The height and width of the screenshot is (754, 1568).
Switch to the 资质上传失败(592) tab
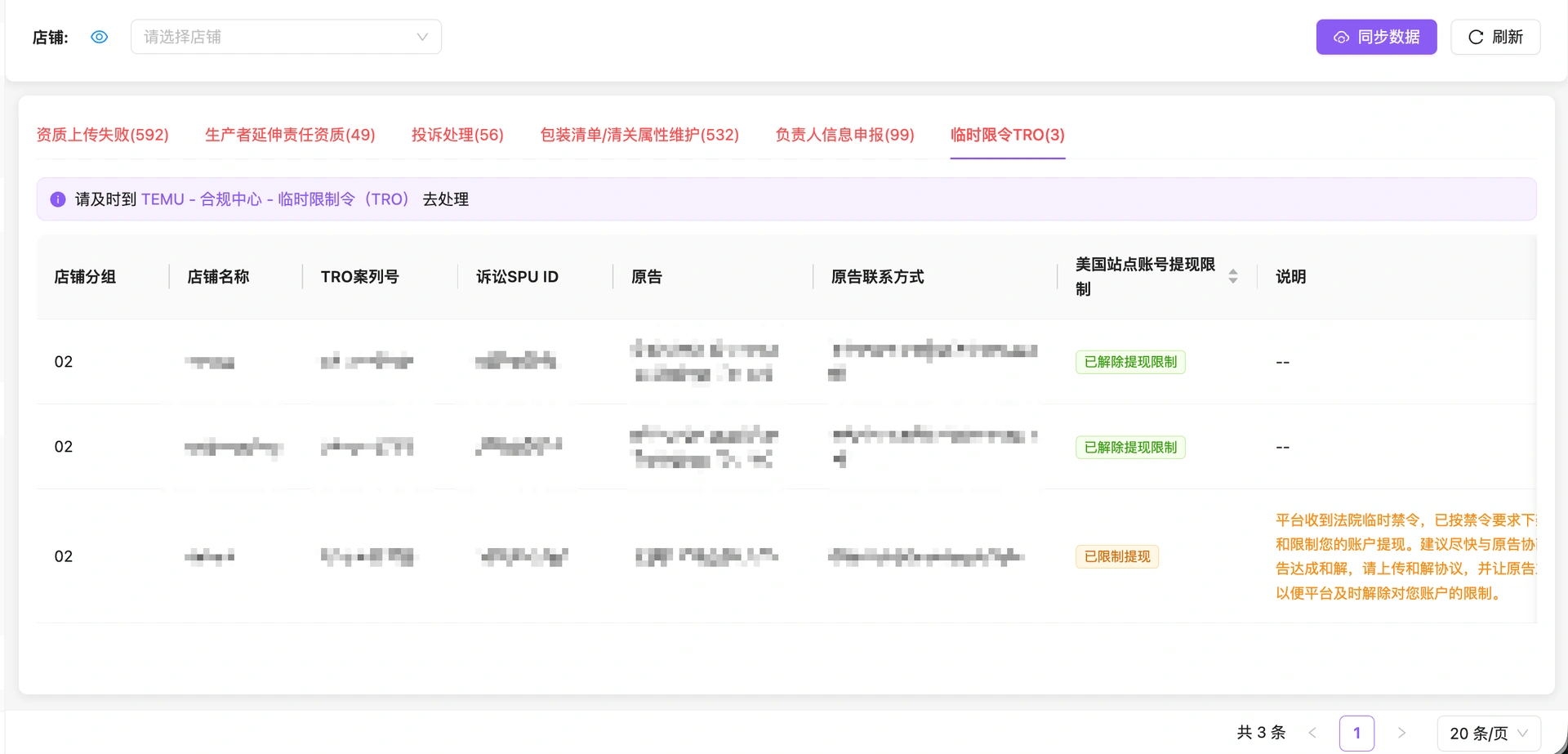coord(103,135)
